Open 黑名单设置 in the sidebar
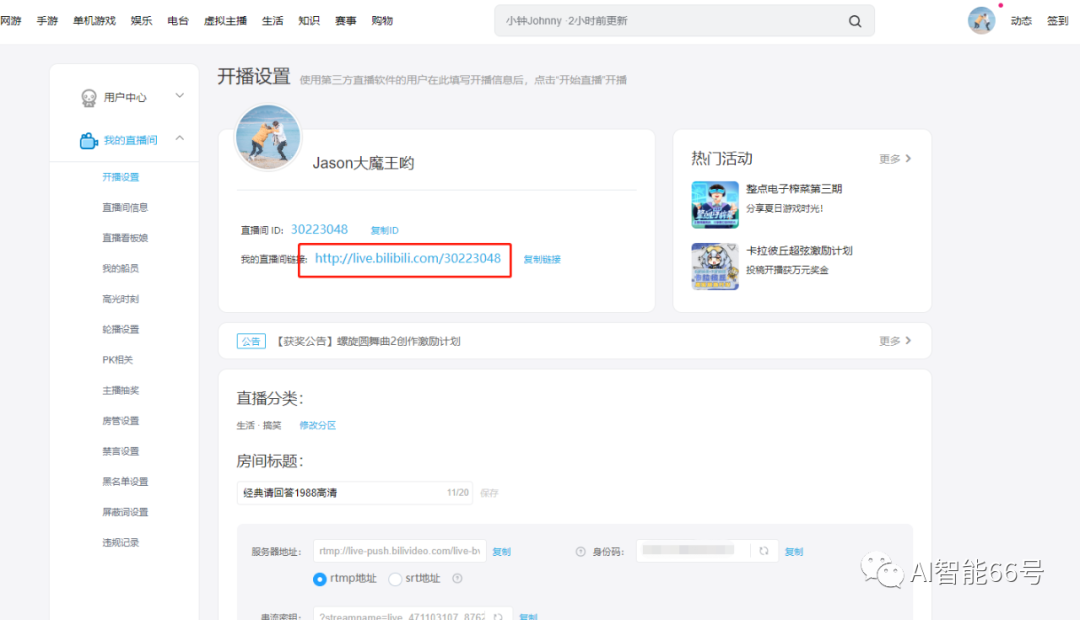The image size is (1080, 620). 125,482
